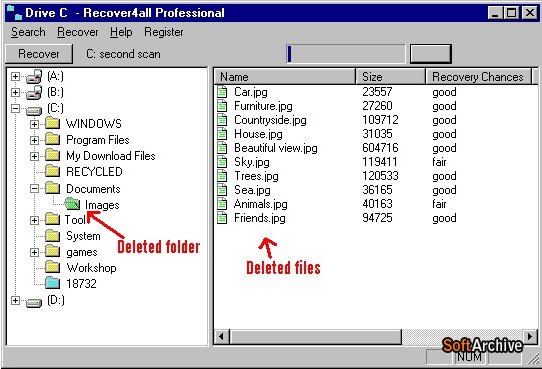The width and height of the screenshot is (542, 369).
Task: Expand the B: drive node
Action: pos(15,92)
